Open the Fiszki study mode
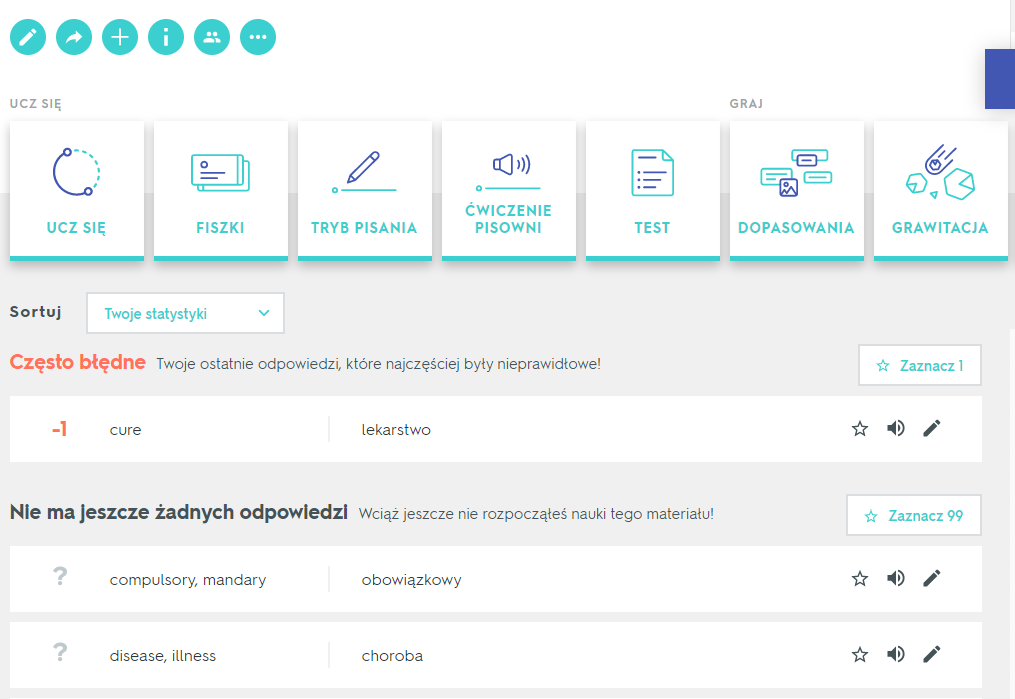 [x=221, y=190]
